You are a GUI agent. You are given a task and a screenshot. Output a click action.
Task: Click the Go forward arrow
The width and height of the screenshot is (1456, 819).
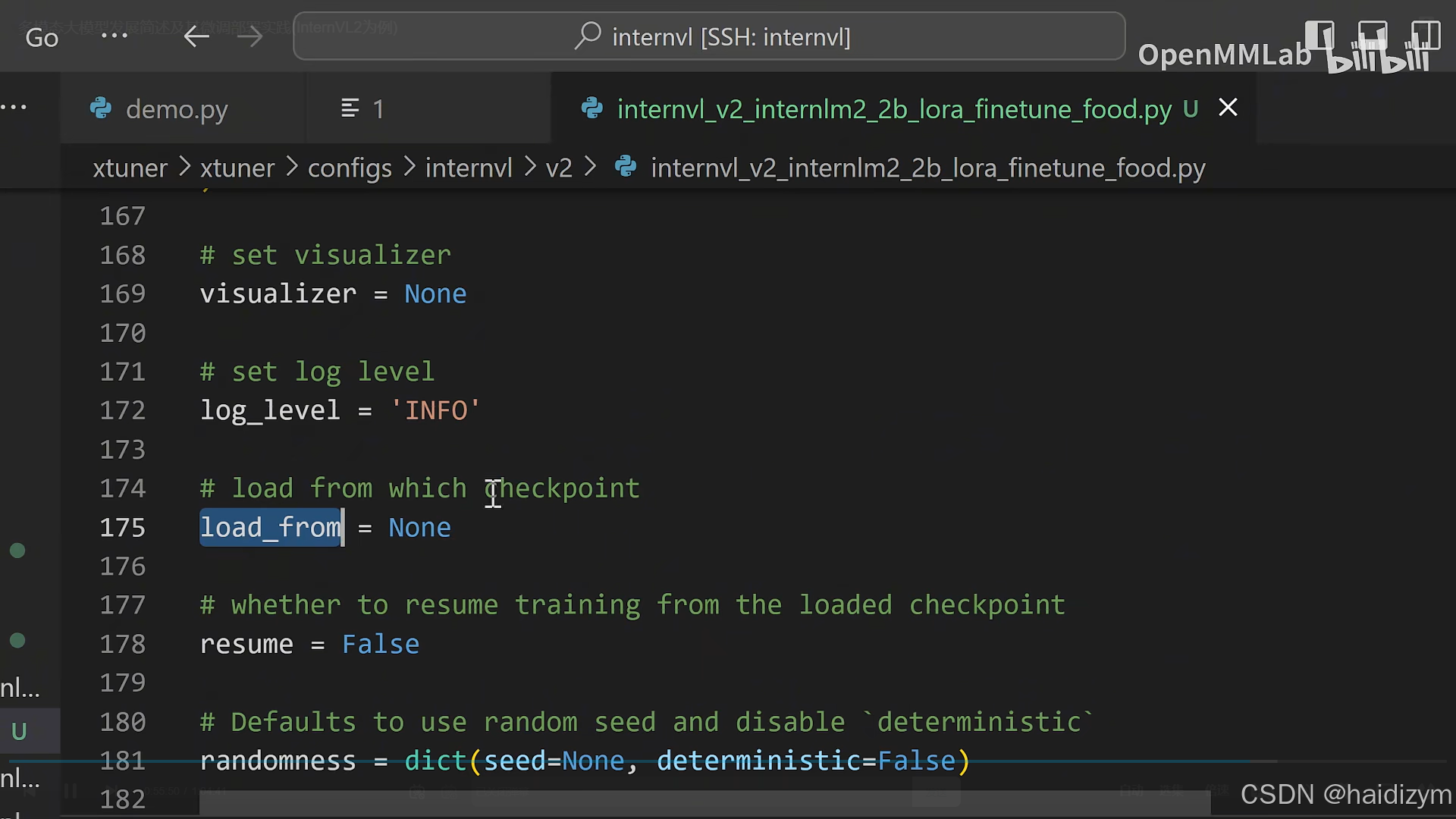point(249,36)
